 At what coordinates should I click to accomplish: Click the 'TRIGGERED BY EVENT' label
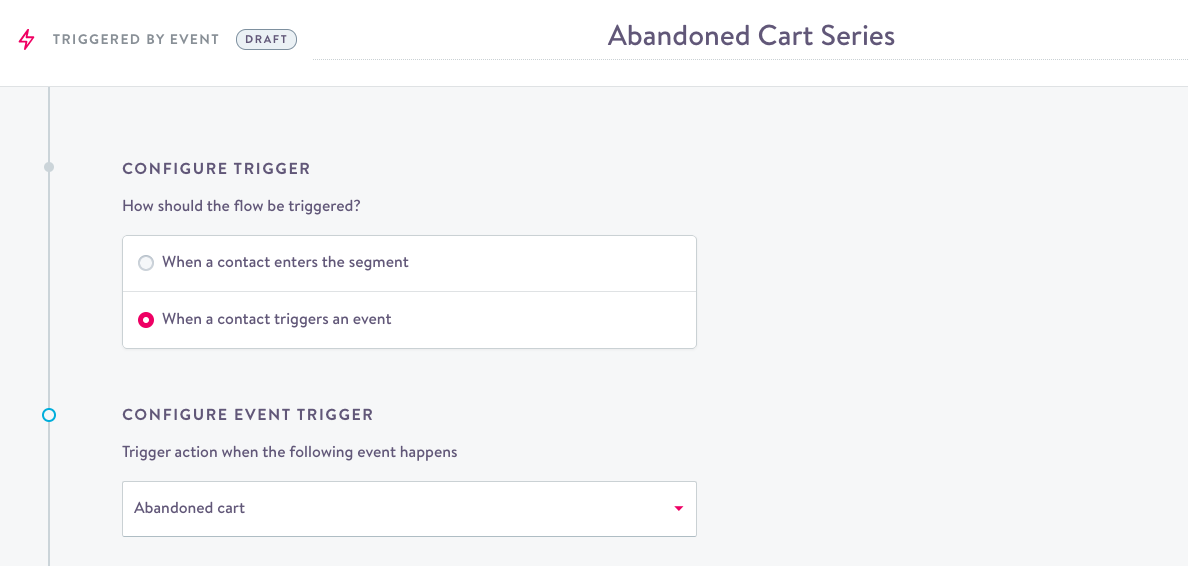[136, 40]
